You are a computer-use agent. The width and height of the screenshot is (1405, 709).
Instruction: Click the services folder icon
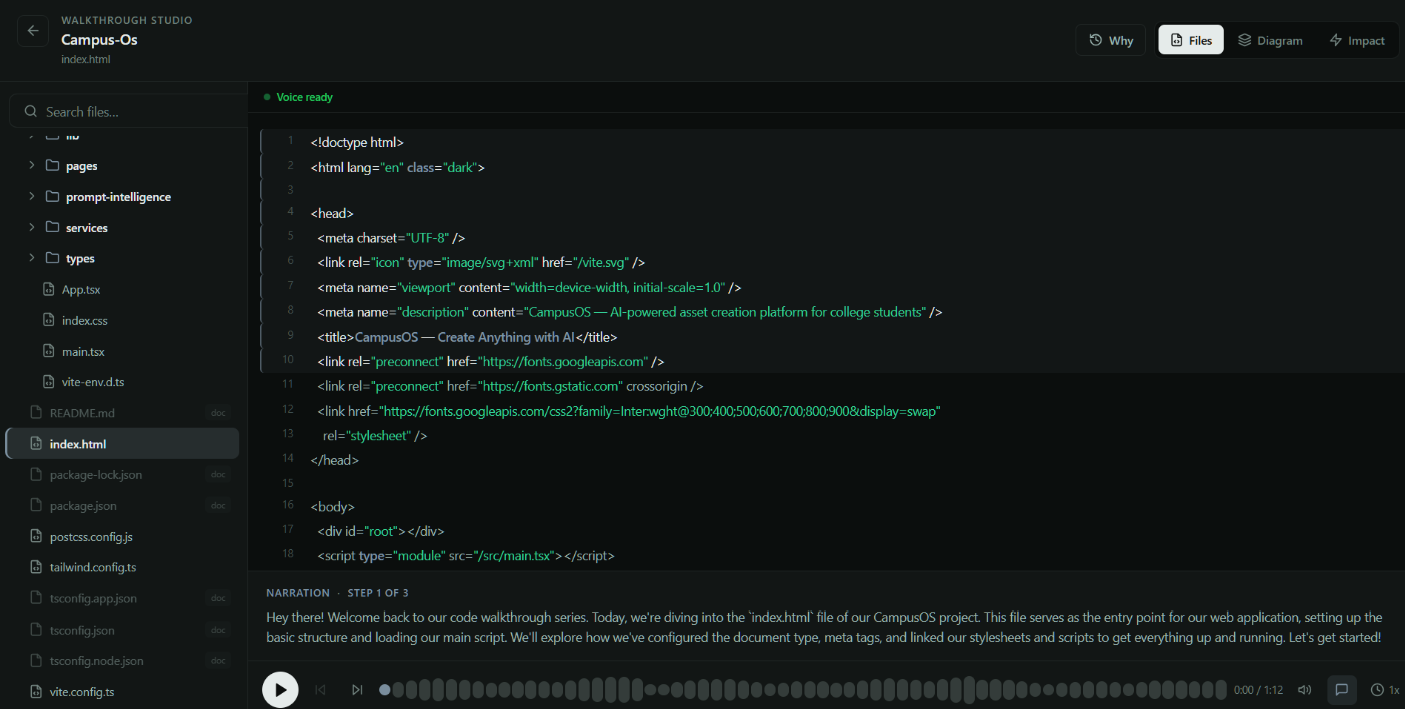(x=52, y=228)
